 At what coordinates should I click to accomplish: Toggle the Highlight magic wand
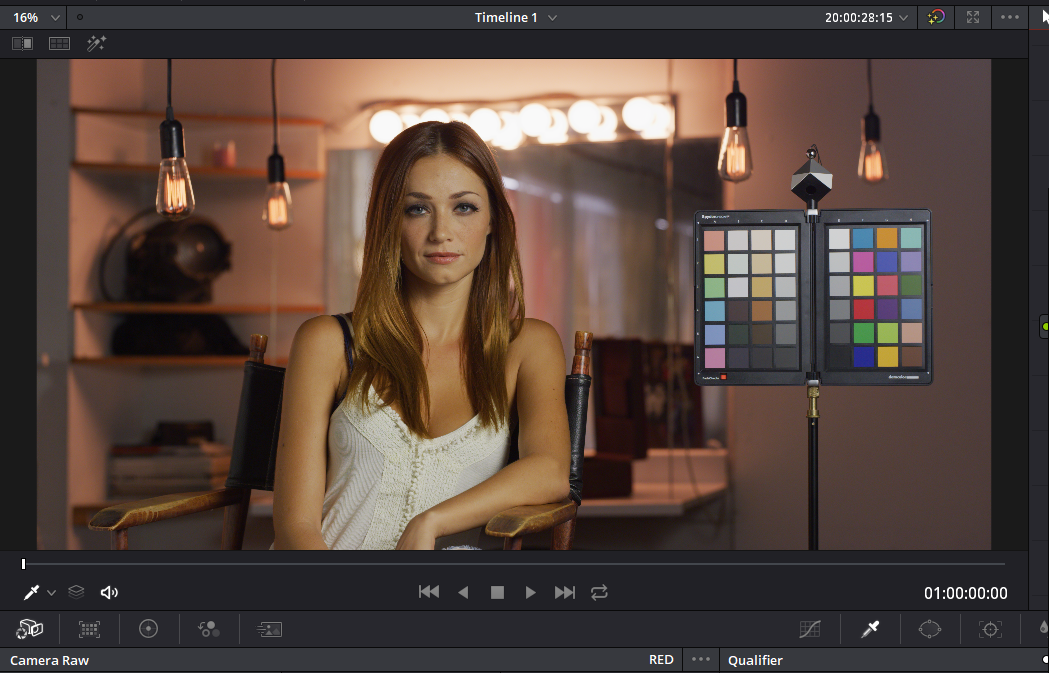coord(96,44)
